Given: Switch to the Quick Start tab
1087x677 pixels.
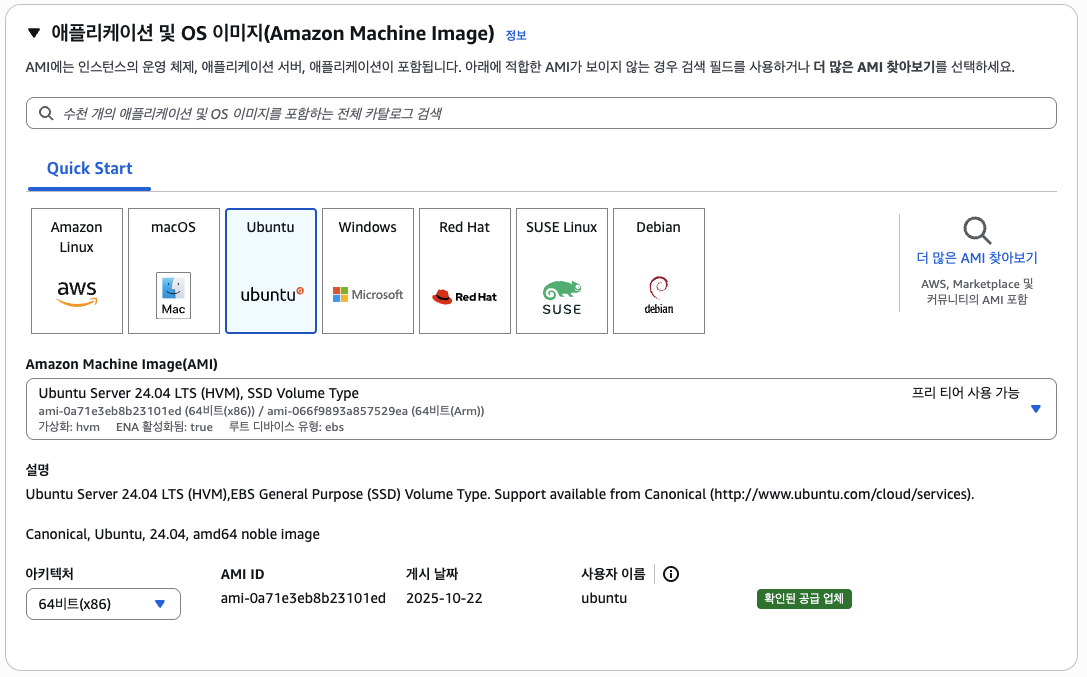Looking at the screenshot, I should coord(89,168).
